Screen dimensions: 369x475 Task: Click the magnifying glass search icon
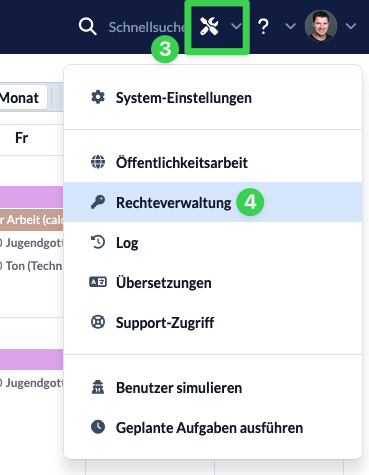point(88,26)
